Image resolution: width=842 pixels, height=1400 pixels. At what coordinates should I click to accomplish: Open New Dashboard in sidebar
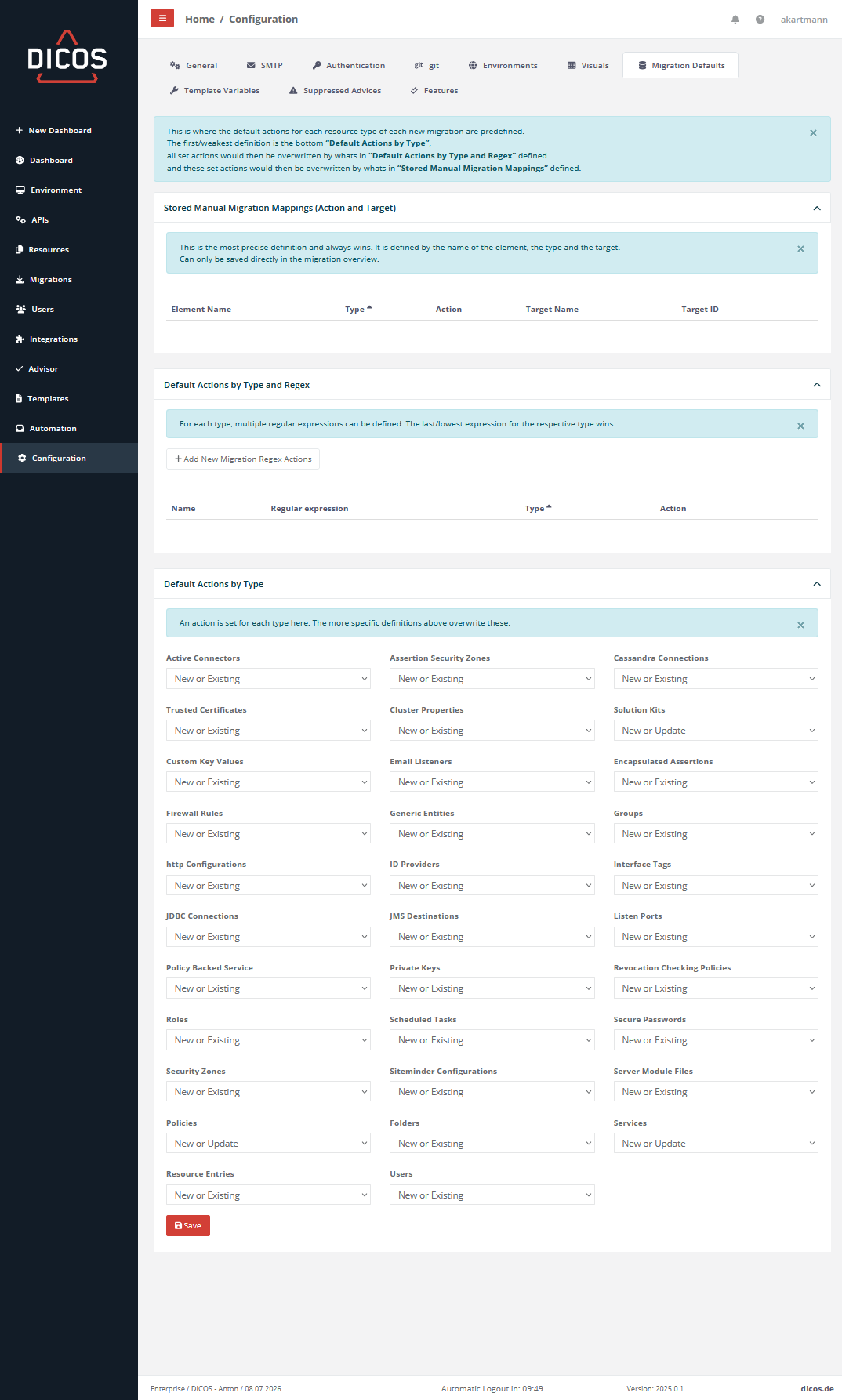[69, 131]
